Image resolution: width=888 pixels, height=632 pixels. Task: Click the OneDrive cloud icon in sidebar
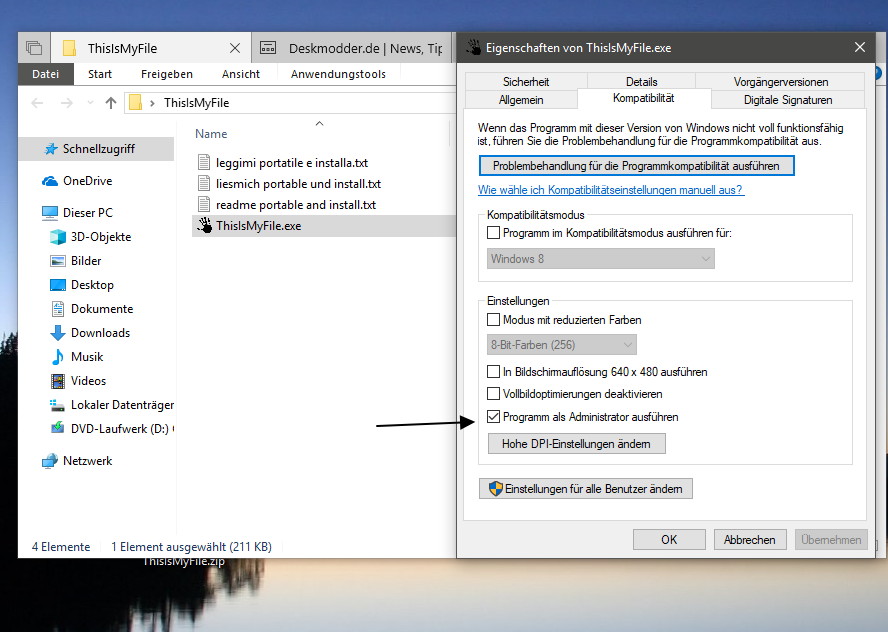coord(50,181)
